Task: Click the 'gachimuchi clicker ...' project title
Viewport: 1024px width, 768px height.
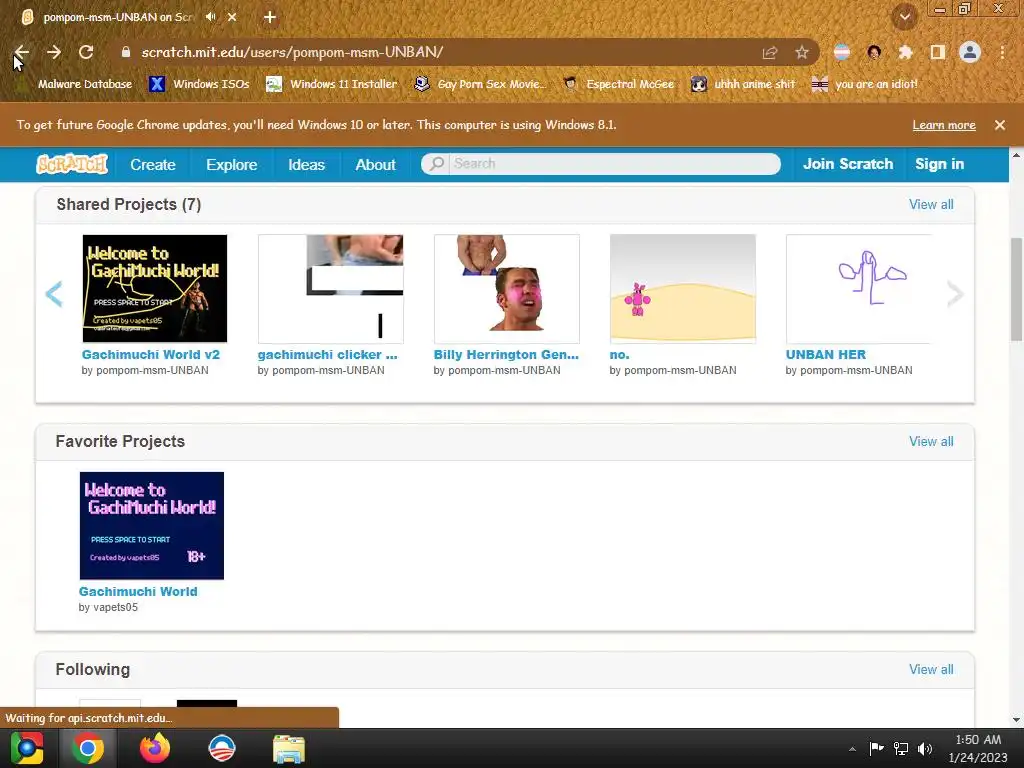Action: pos(327,355)
